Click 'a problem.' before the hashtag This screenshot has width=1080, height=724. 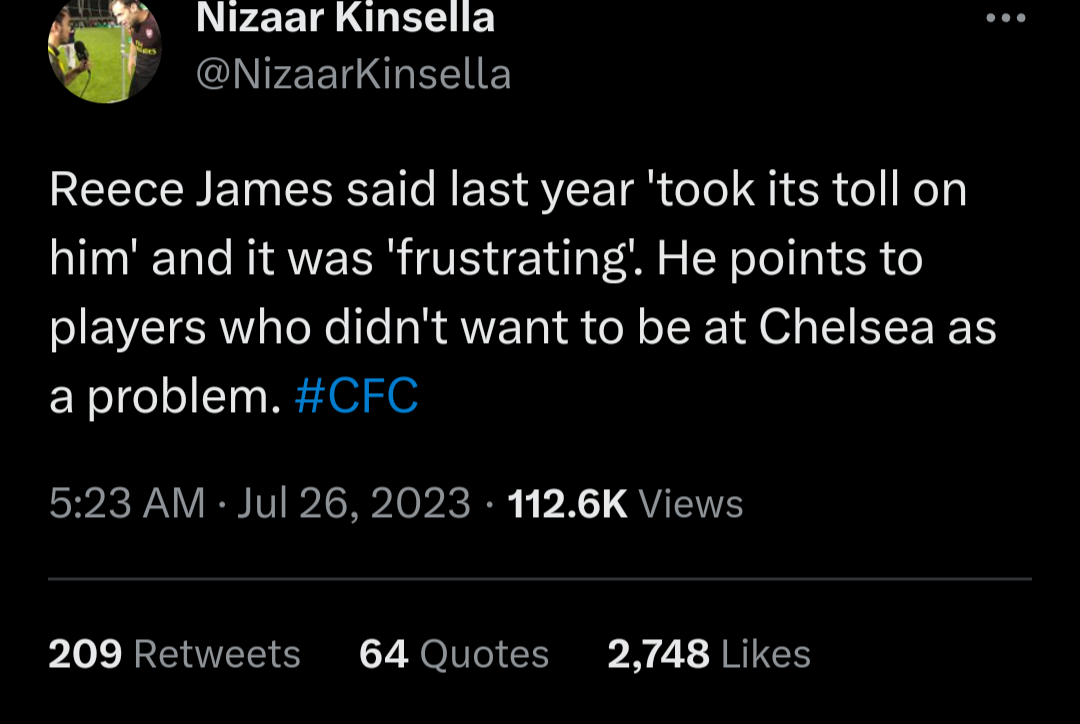(x=163, y=397)
